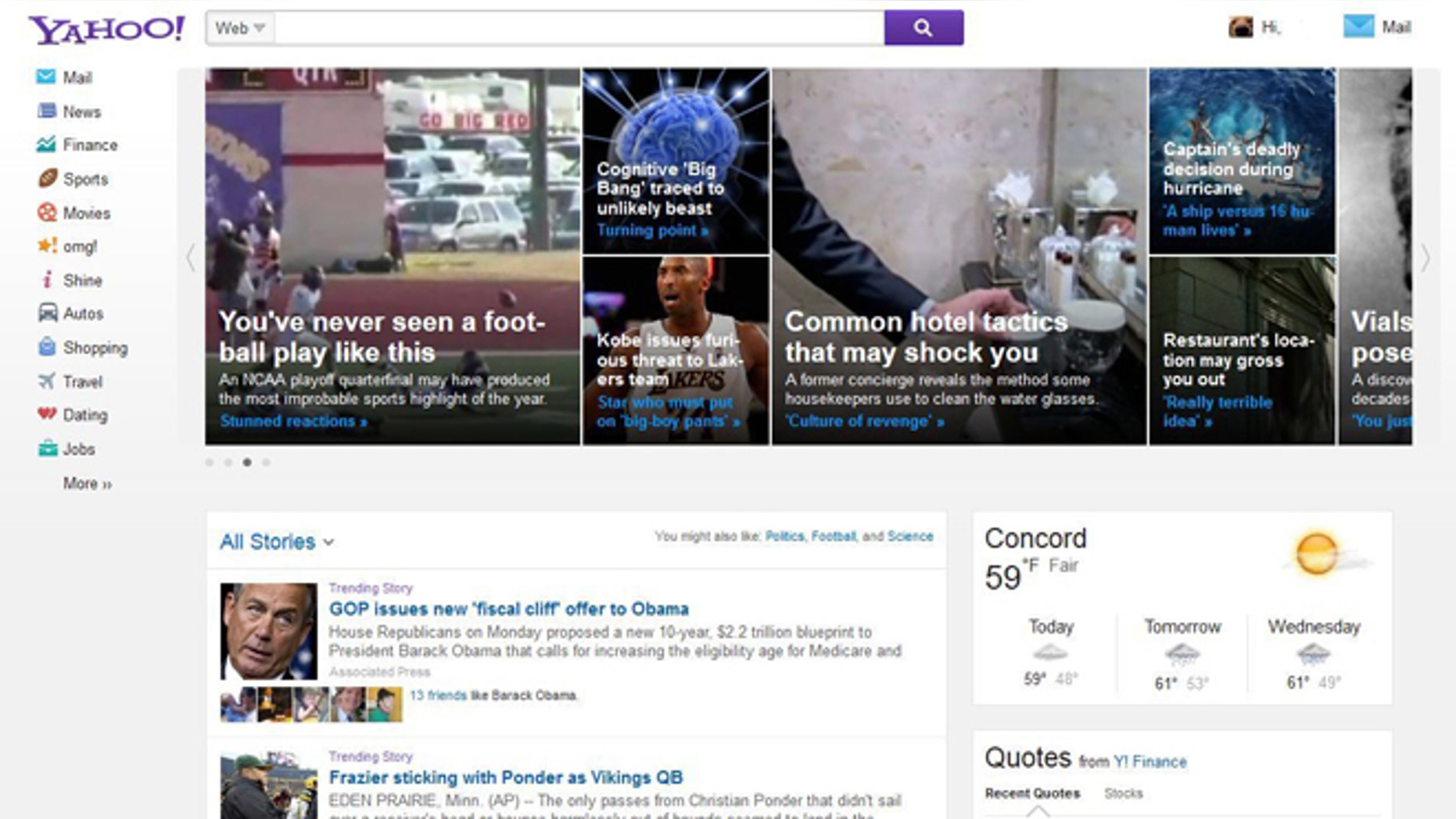Click the Today forecast cloud icon

[1050, 653]
